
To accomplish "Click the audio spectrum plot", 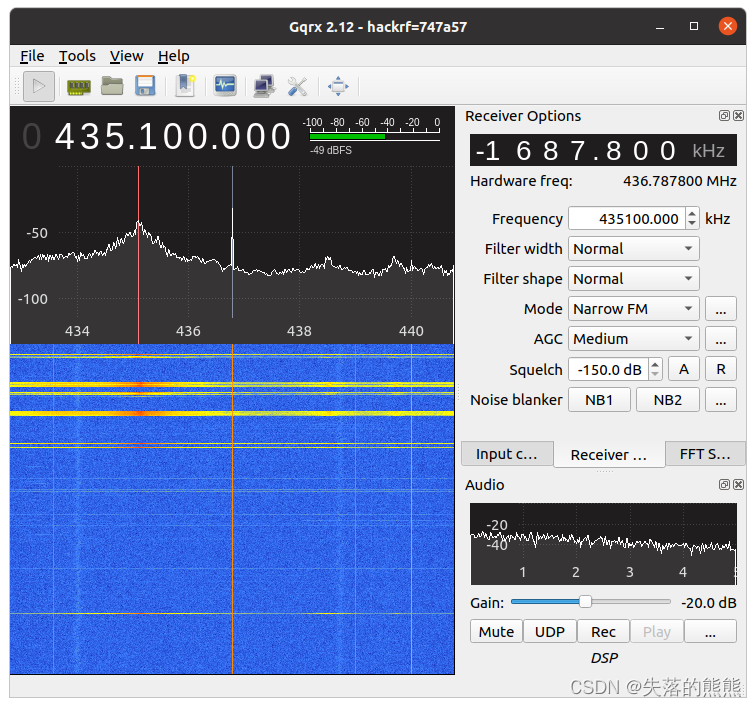I will (603, 544).
